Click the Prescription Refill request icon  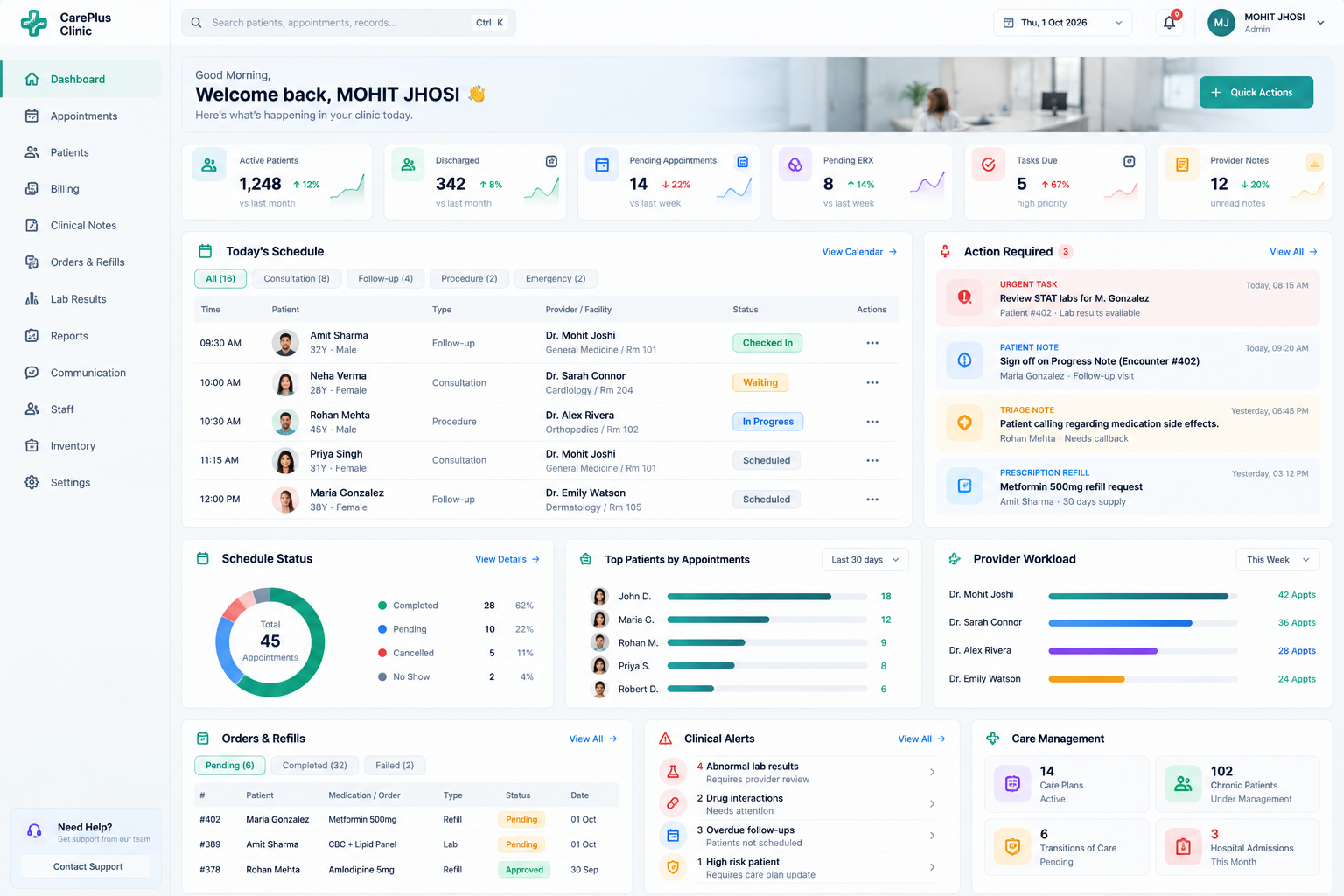tap(964, 486)
